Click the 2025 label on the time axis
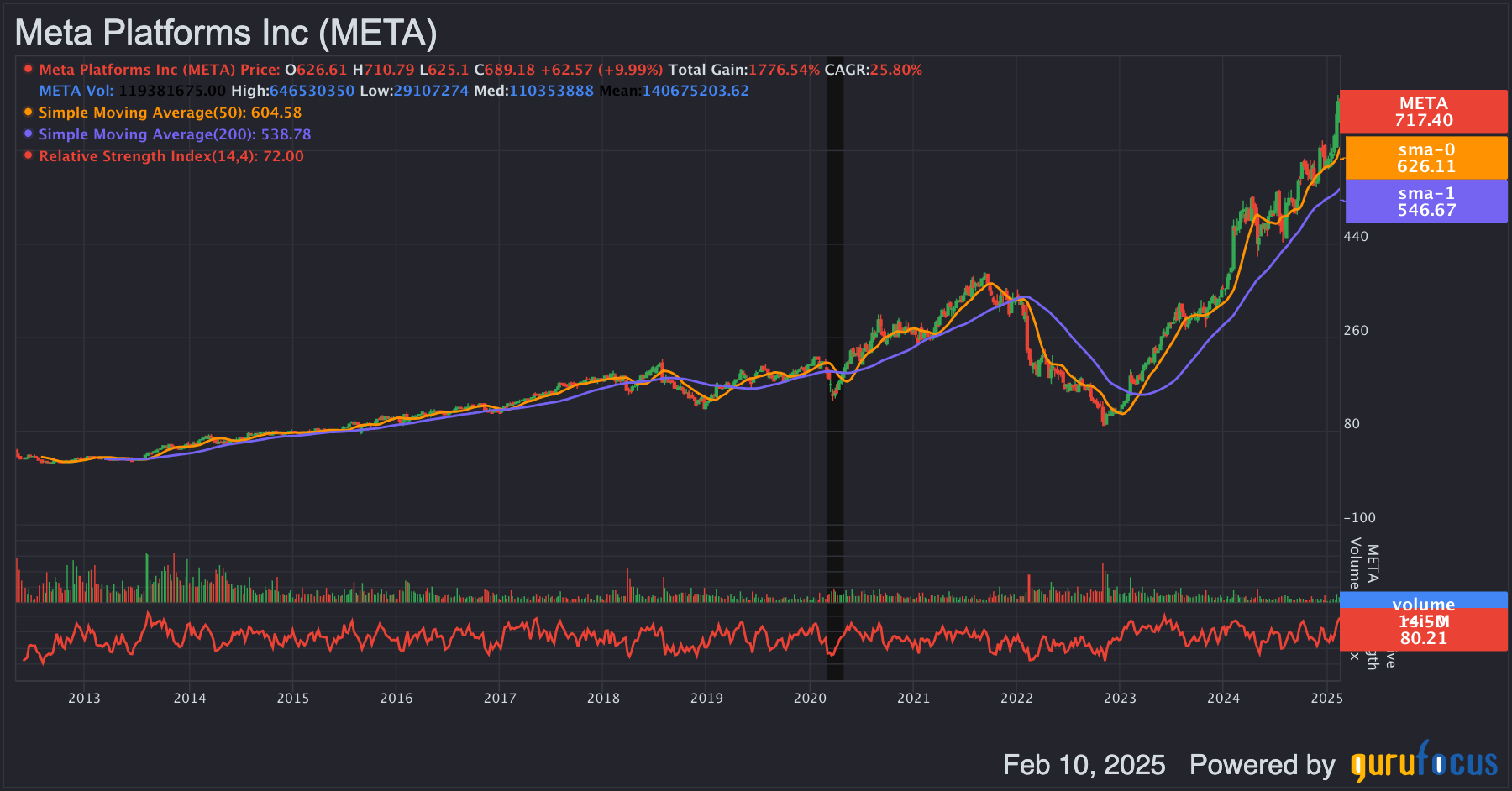This screenshot has height=791, width=1512. tap(1327, 699)
